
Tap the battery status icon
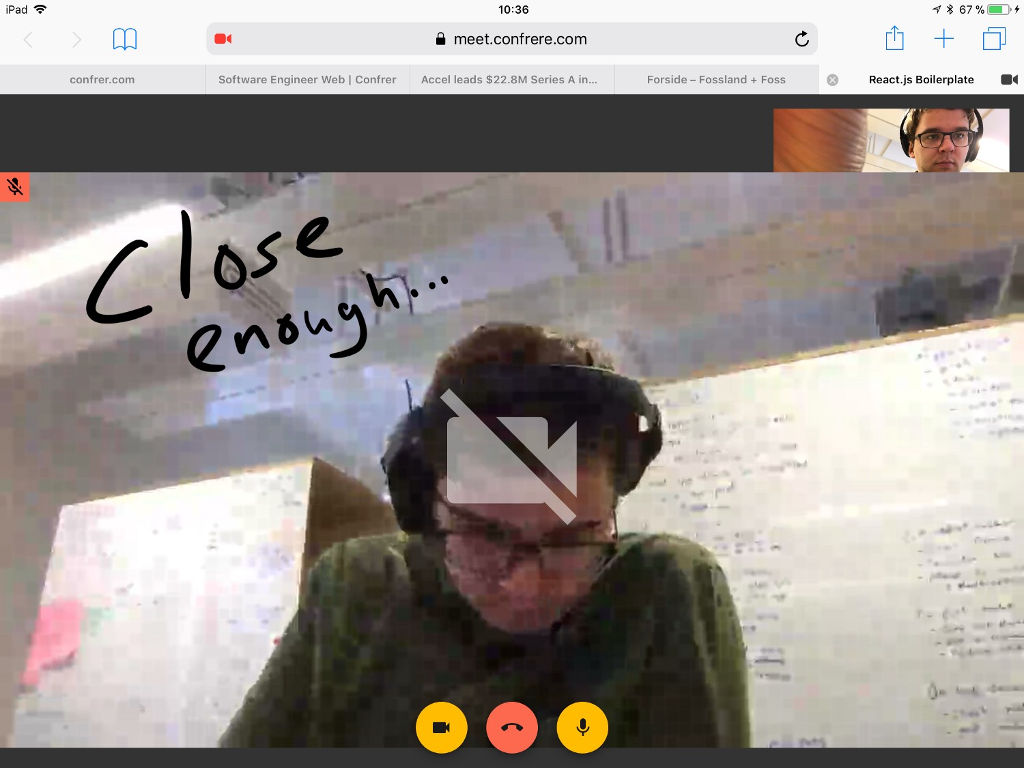[x=1000, y=9]
